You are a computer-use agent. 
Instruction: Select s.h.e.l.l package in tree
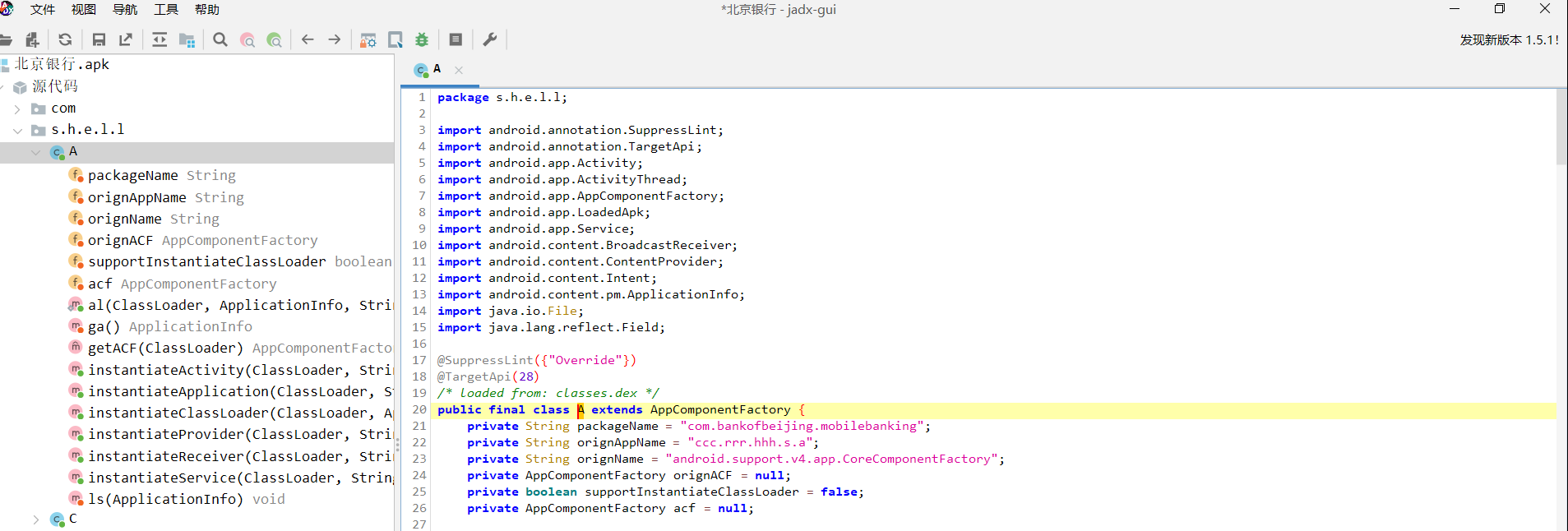[x=88, y=130]
